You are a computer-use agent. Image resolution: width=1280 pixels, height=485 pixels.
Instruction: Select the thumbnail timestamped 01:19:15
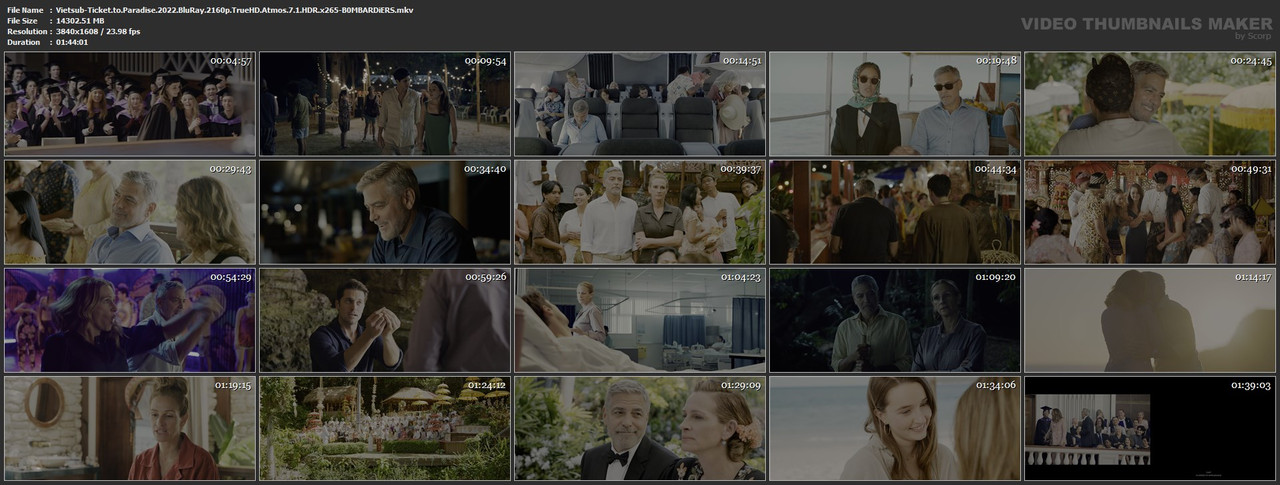[130, 428]
